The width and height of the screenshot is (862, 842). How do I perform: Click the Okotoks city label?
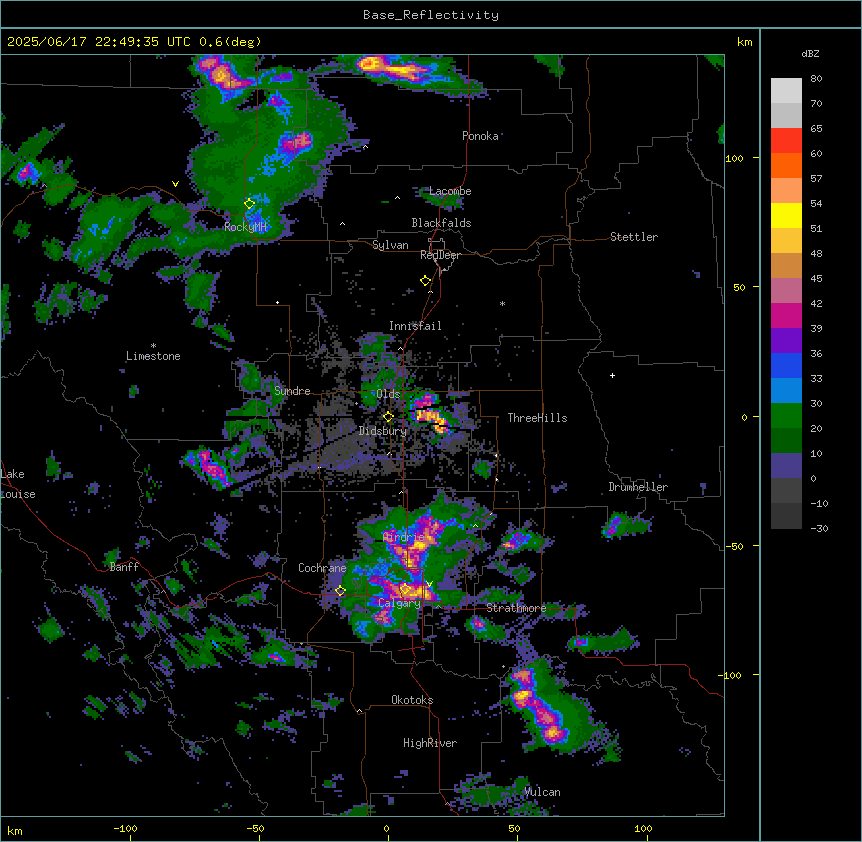click(412, 700)
